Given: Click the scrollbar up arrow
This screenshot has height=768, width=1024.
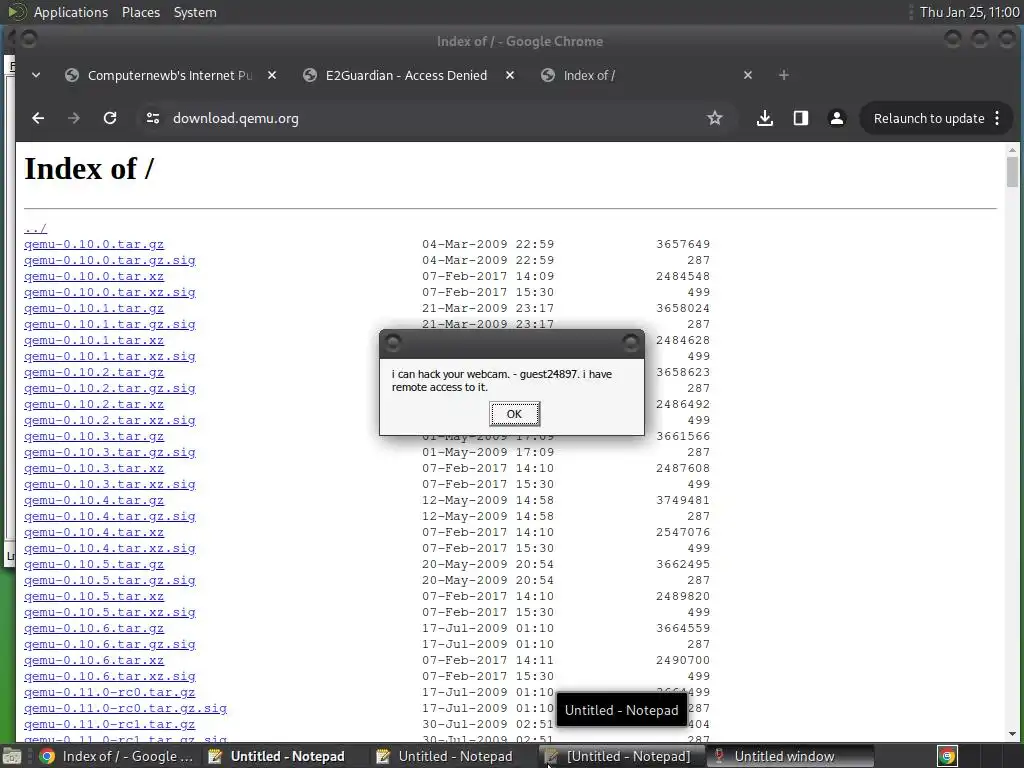Looking at the screenshot, I should (x=1012, y=150).
